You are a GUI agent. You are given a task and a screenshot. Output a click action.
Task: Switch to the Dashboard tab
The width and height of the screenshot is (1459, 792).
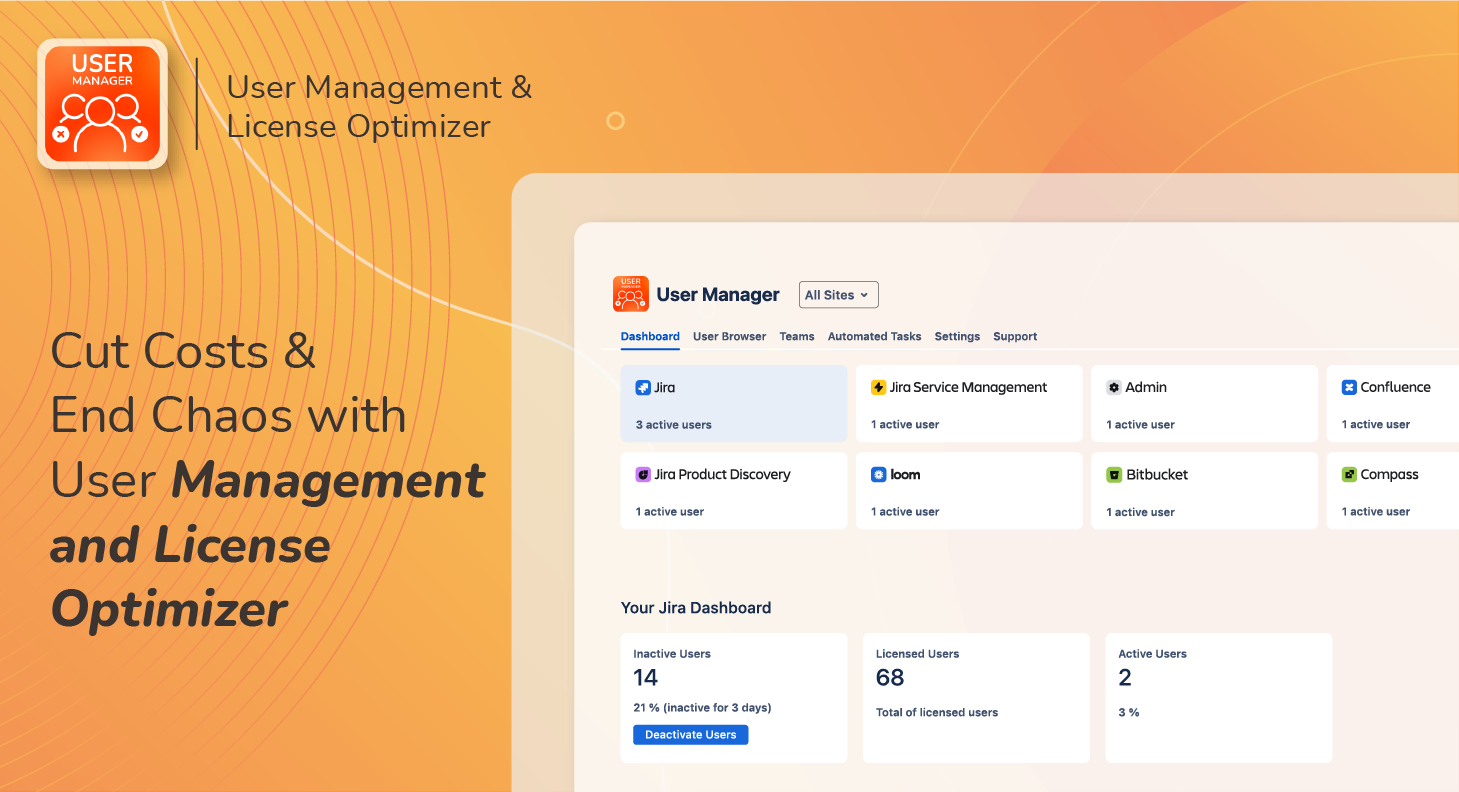[x=650, y=337]
